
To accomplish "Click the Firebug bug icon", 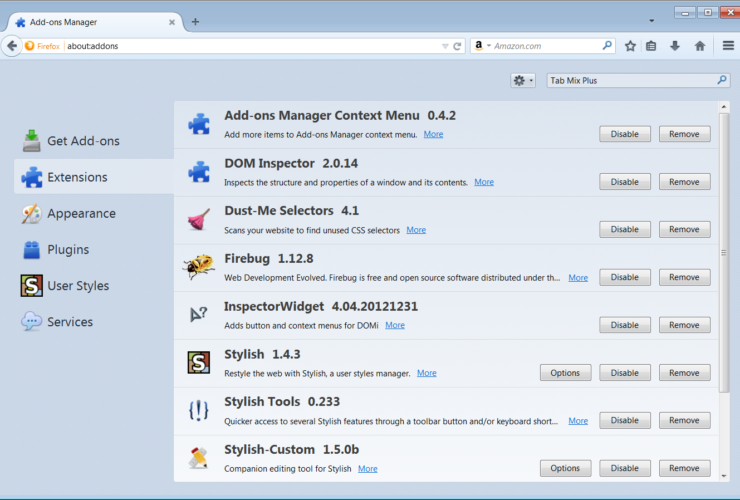I will [199, 267].
